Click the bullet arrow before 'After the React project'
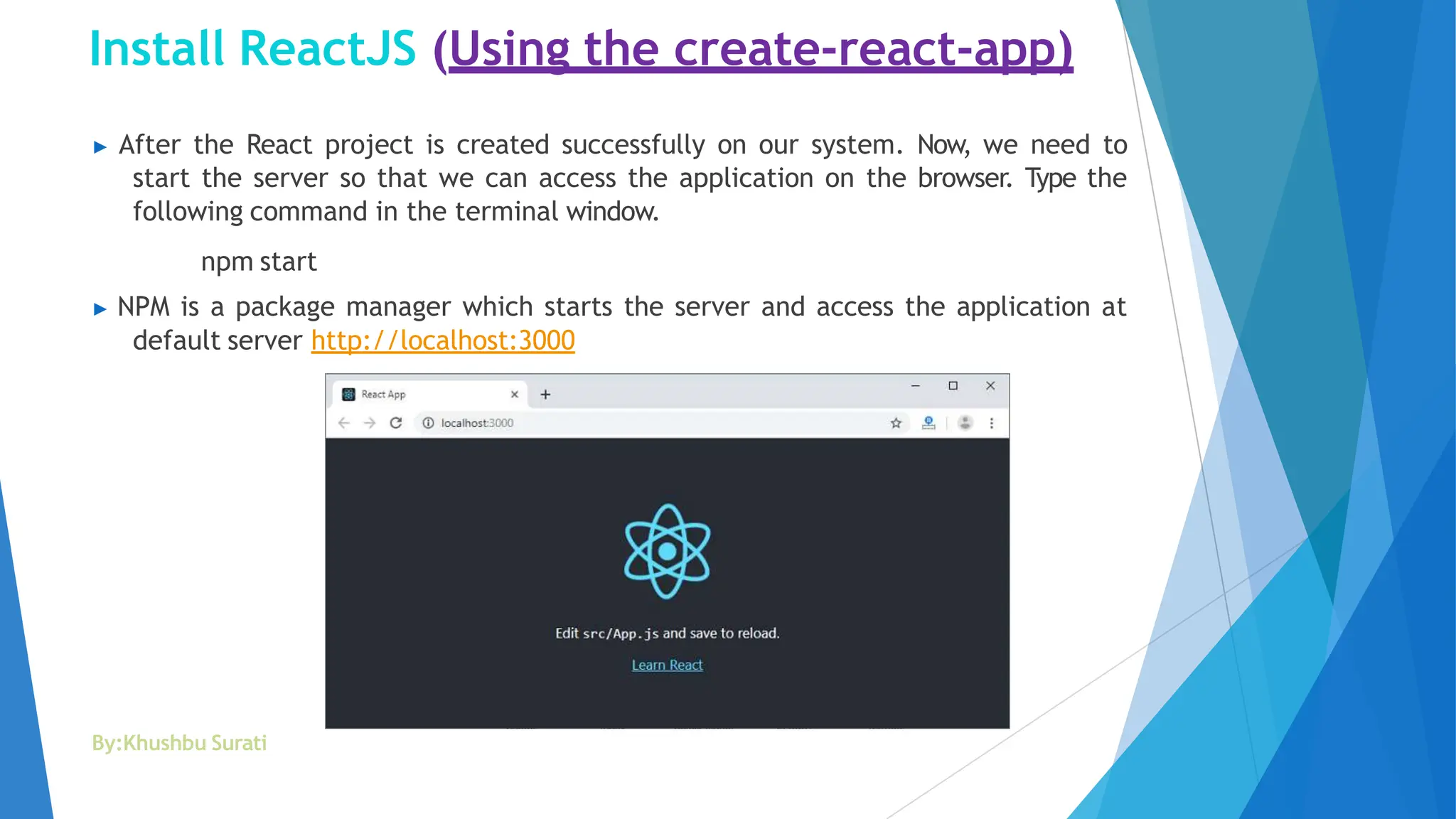This screenshot has height=819, width=1456. [100, 147]
